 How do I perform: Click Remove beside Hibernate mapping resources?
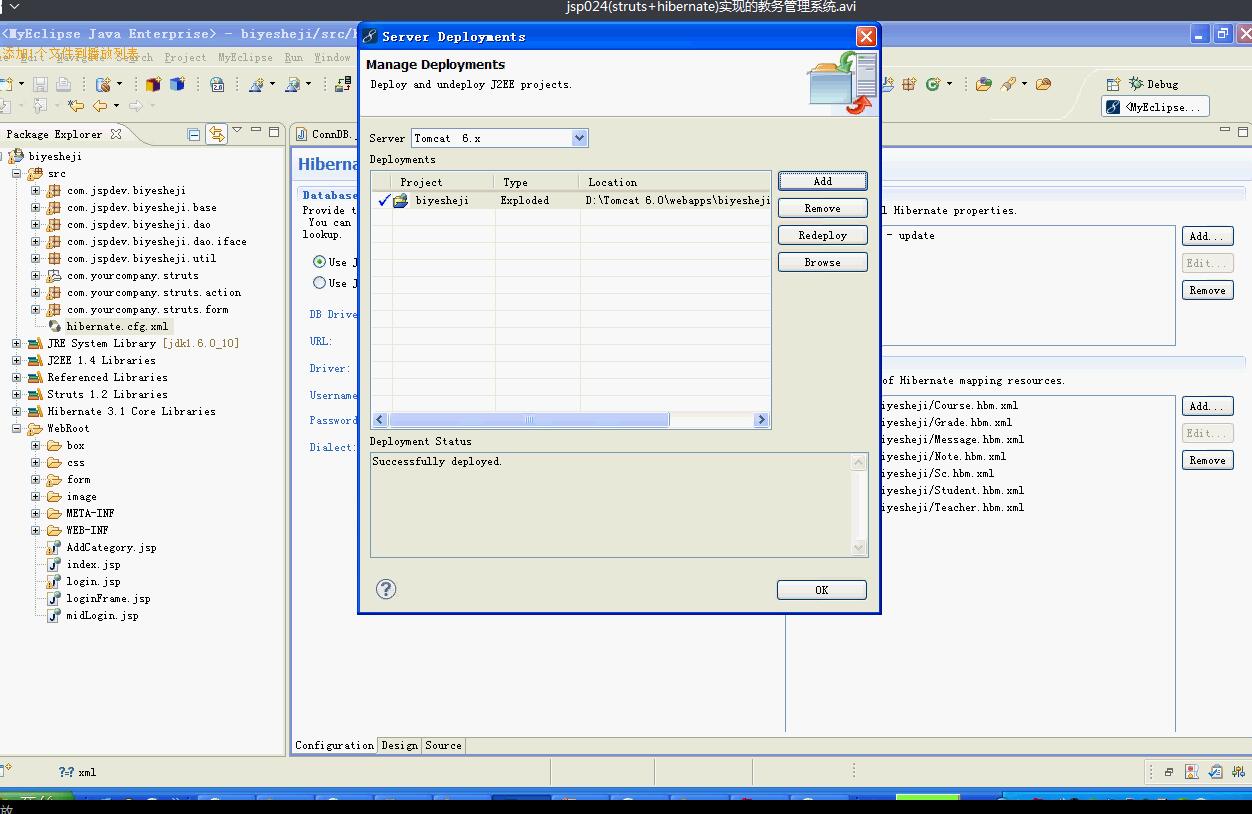point(1207,460)
